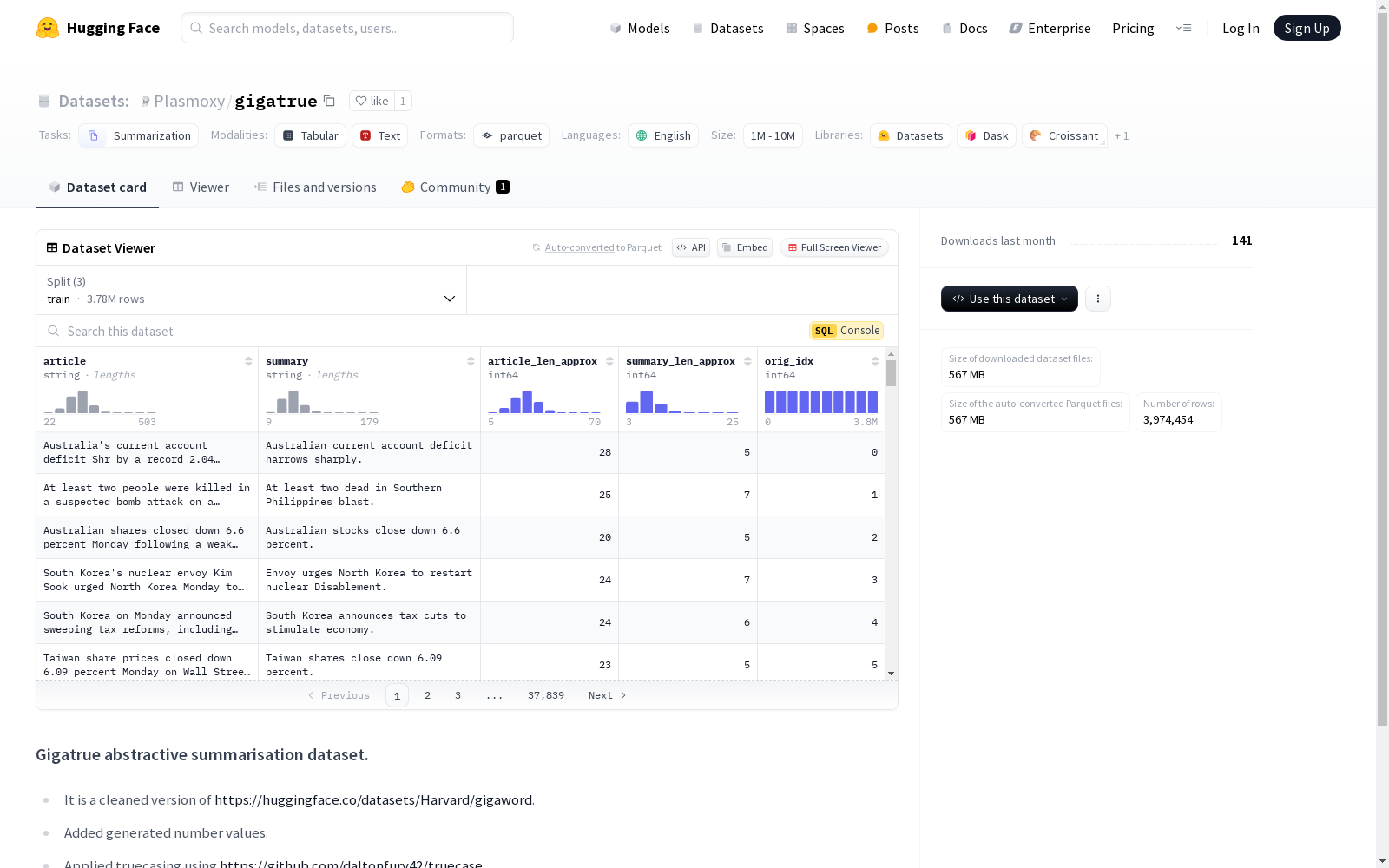Image resolution: width=1389 pixels, height=868 pixels.
Task: Open the Harvard gigaword dataset link
Action: [373, 799]
